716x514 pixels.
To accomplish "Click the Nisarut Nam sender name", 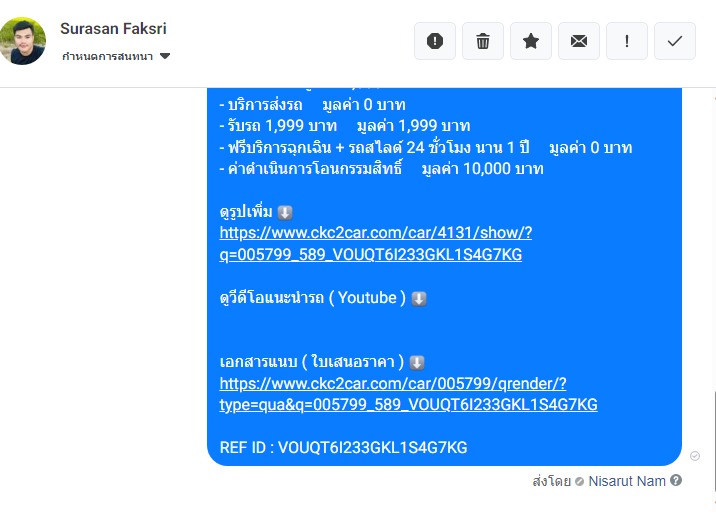I will (627, 481).
